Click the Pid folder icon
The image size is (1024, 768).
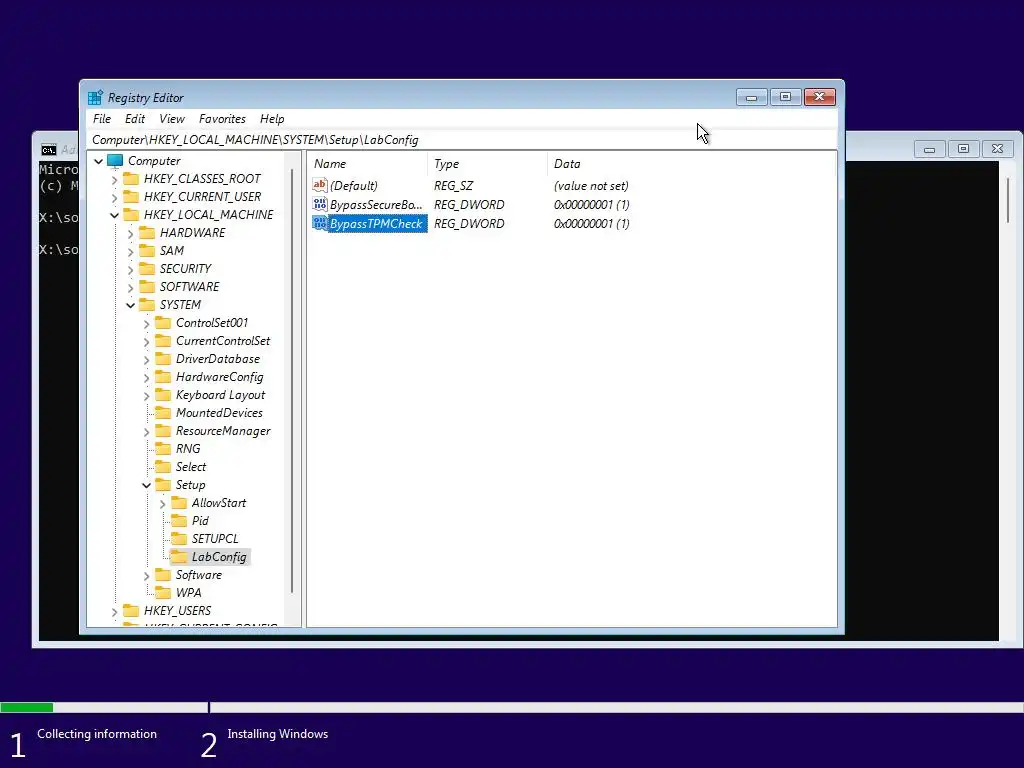[x=179, y=520]
